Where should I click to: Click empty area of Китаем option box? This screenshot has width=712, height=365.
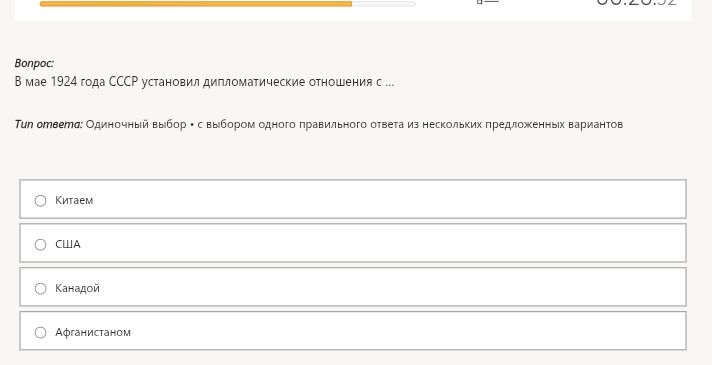point(386,199)
